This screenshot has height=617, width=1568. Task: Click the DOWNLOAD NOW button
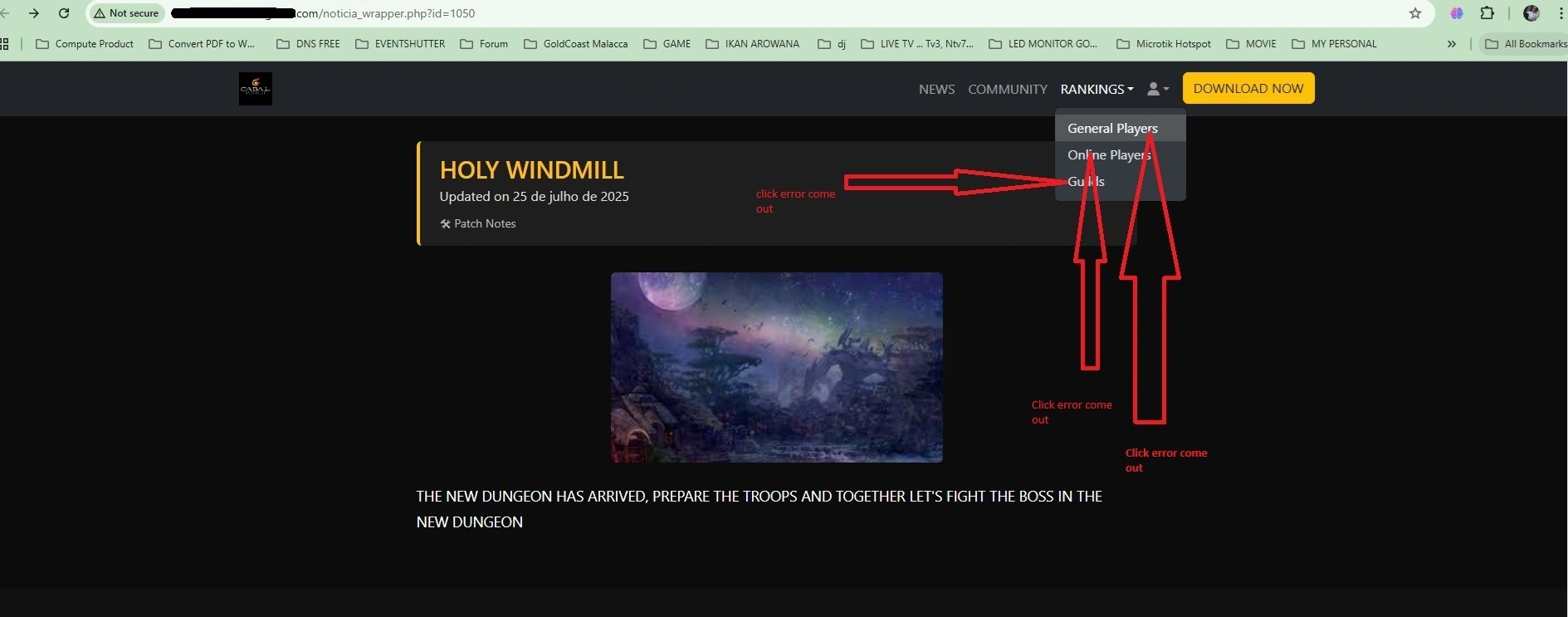[x=1248, y=88]
